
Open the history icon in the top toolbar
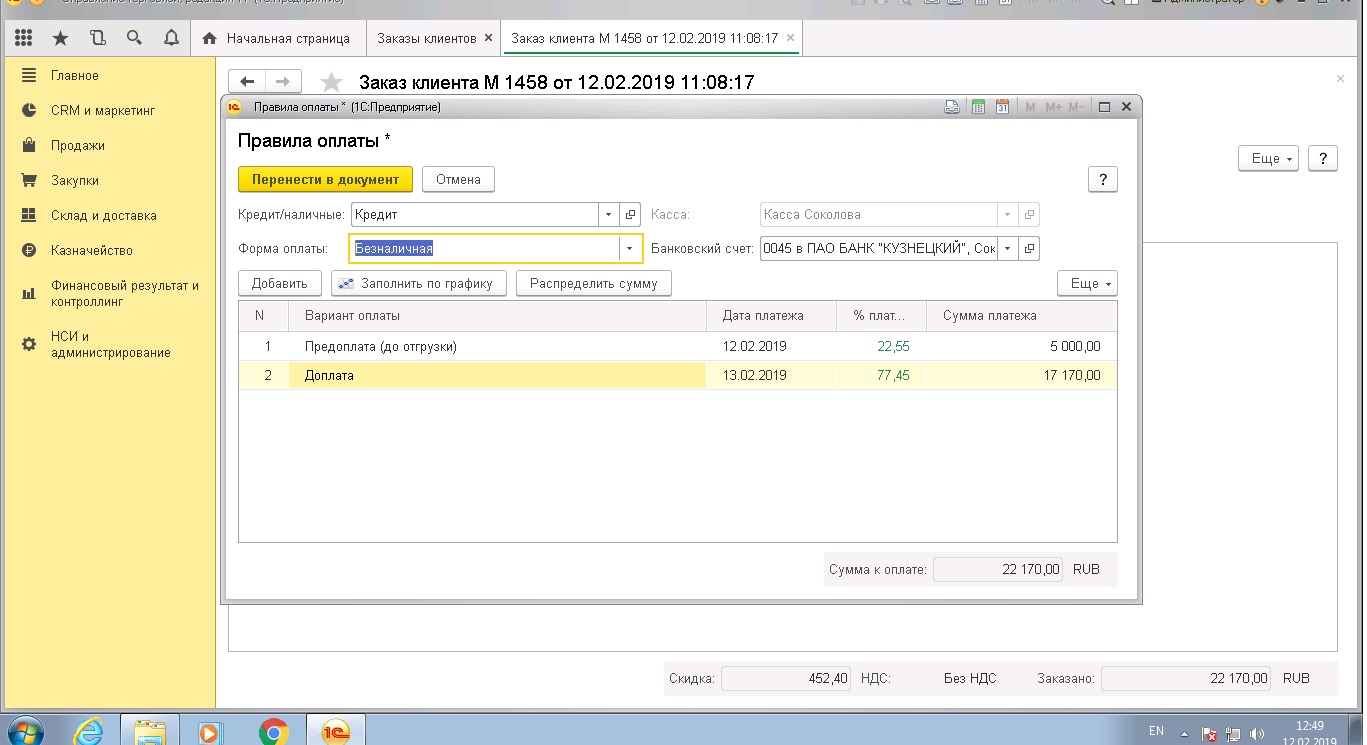click(97, 38)
